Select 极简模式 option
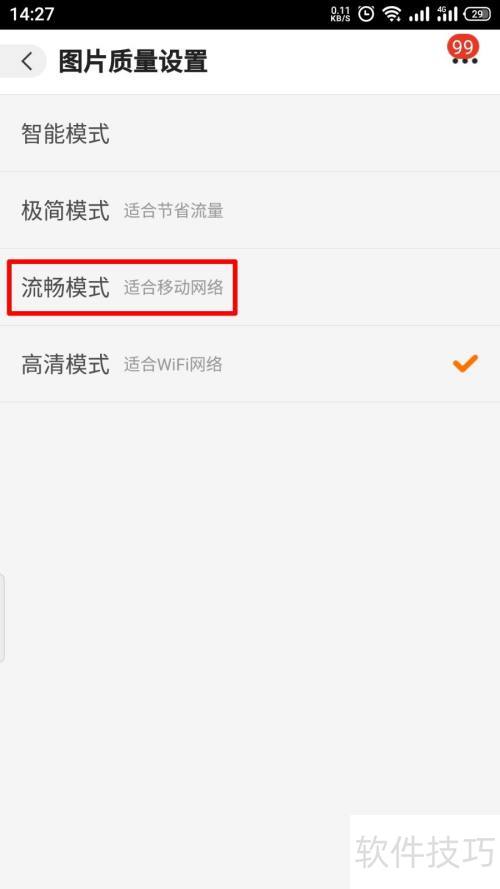This screenshot has width=500, height=889. click(250, 211)
